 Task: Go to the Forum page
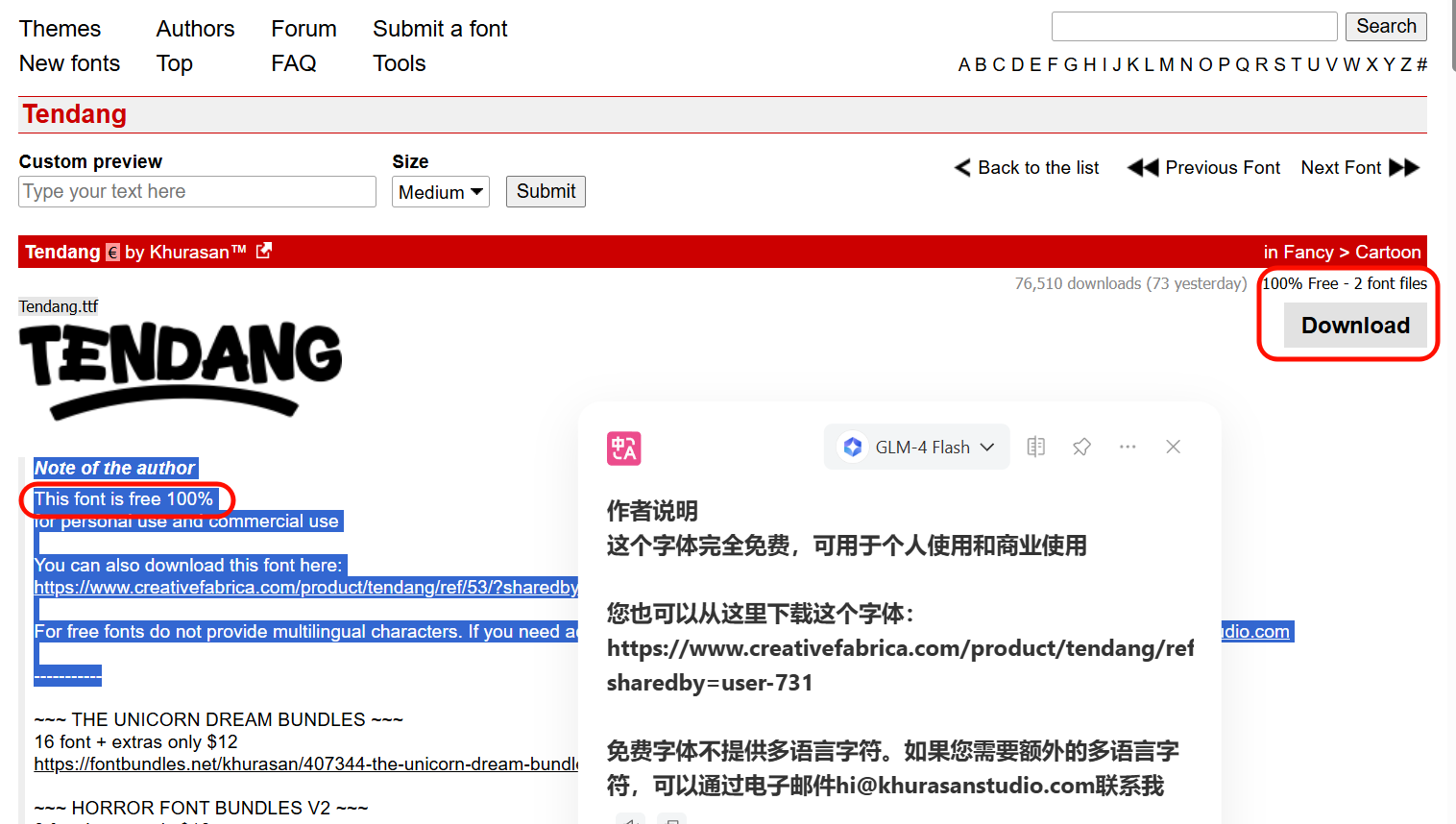tap(303, 29)
